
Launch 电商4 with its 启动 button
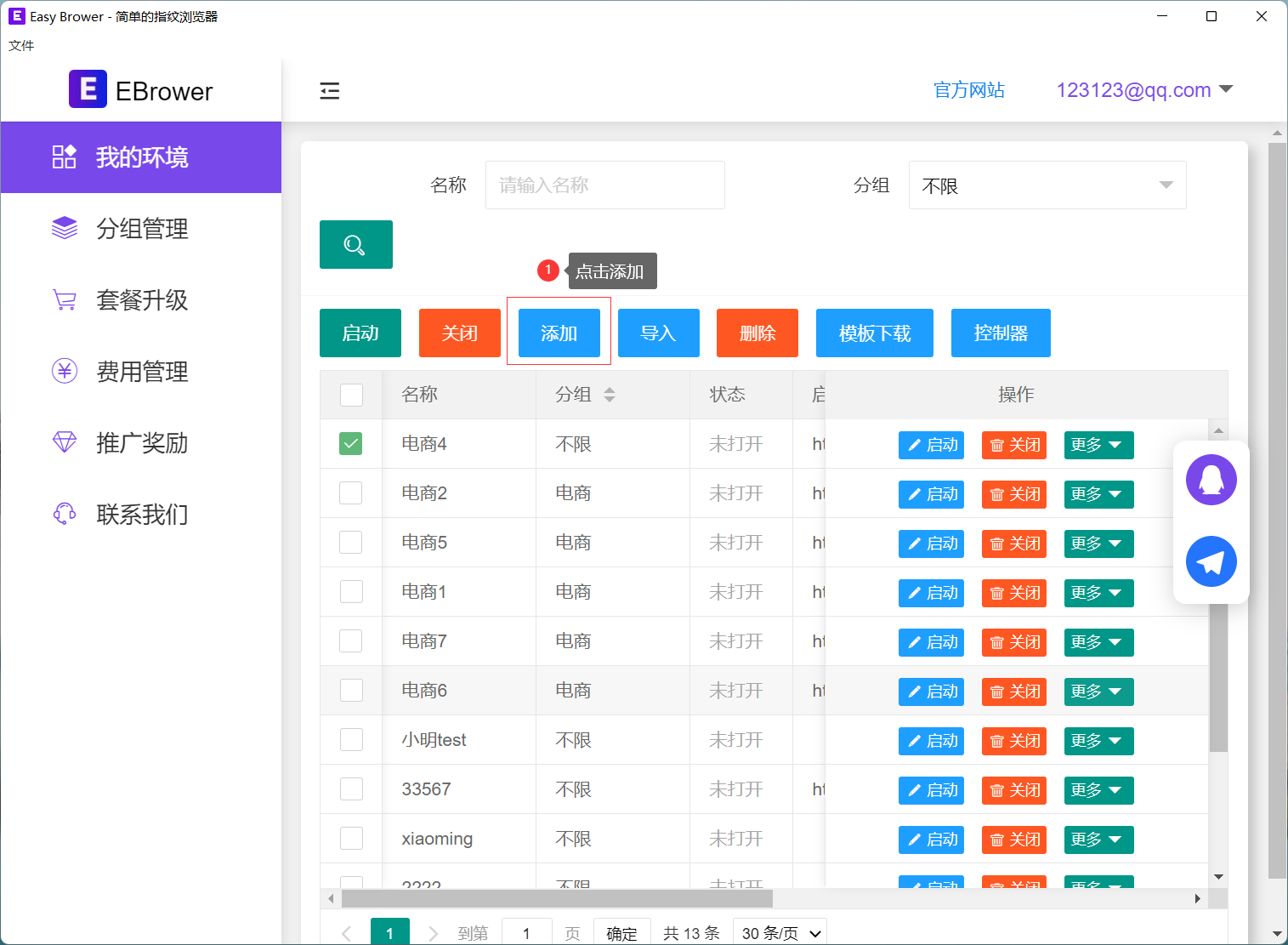[x=931, y=445]
